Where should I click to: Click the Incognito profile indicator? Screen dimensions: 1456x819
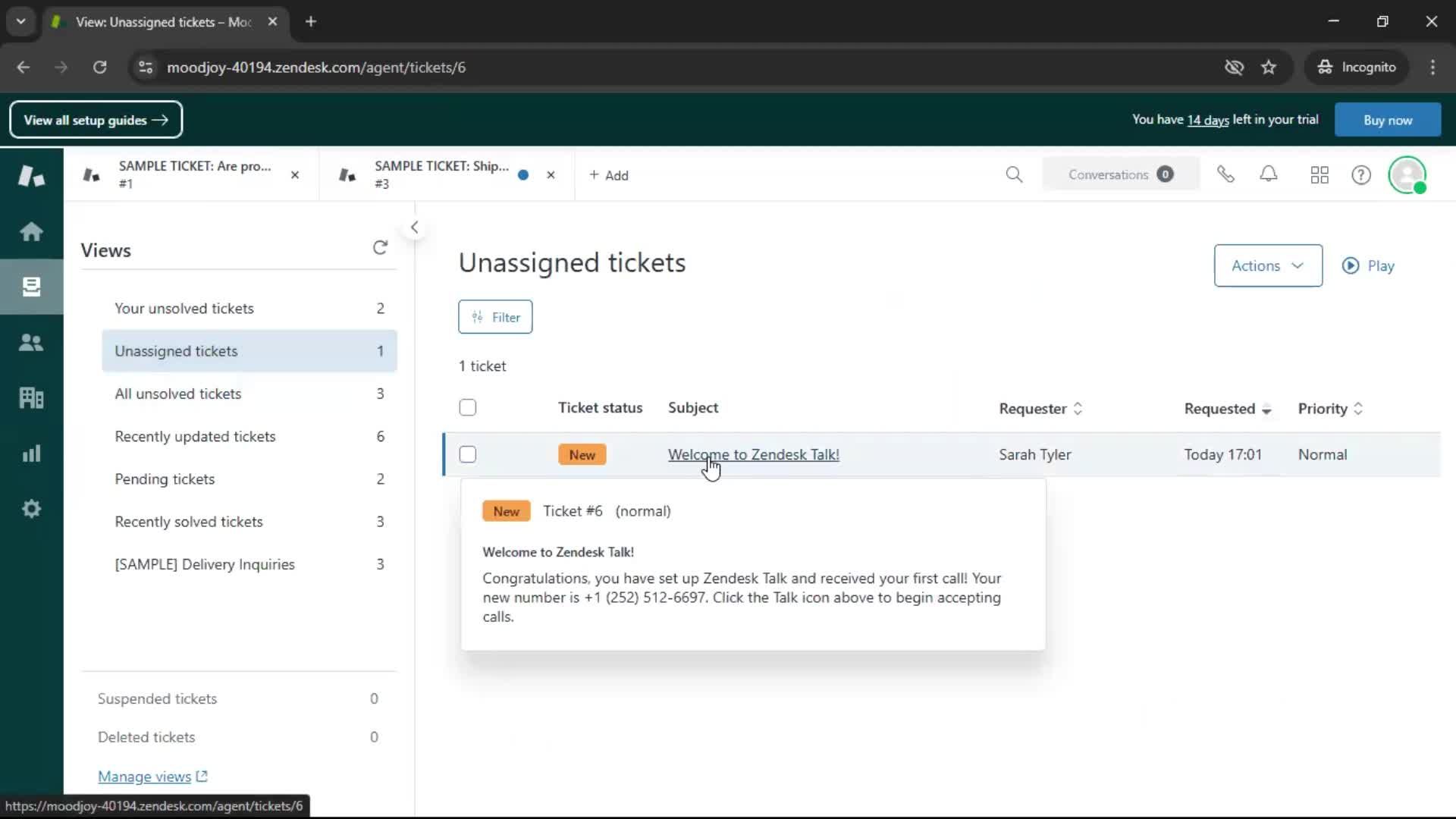(1356, 67)
